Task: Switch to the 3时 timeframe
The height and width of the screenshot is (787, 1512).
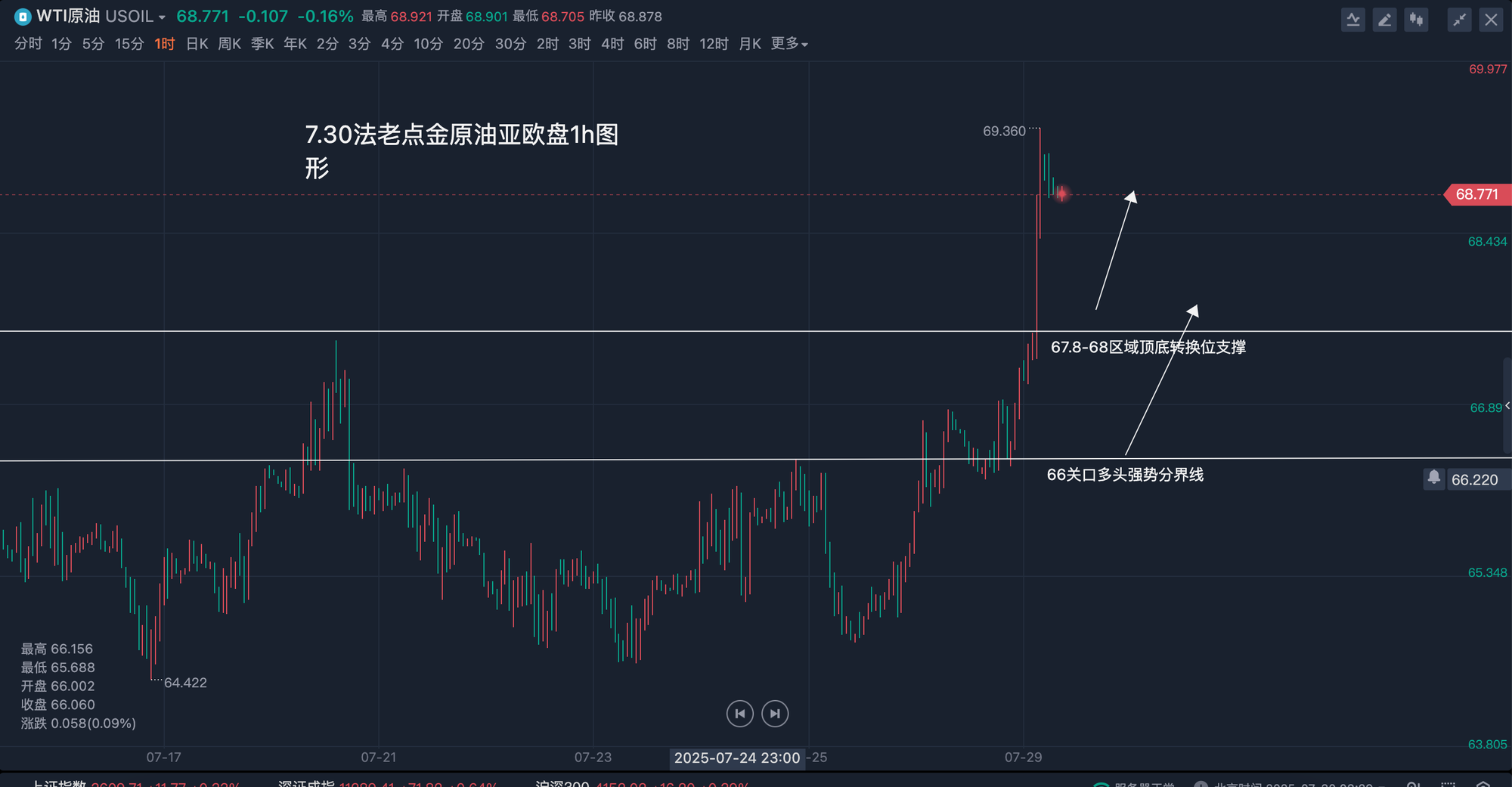Action: pos(579,44)
